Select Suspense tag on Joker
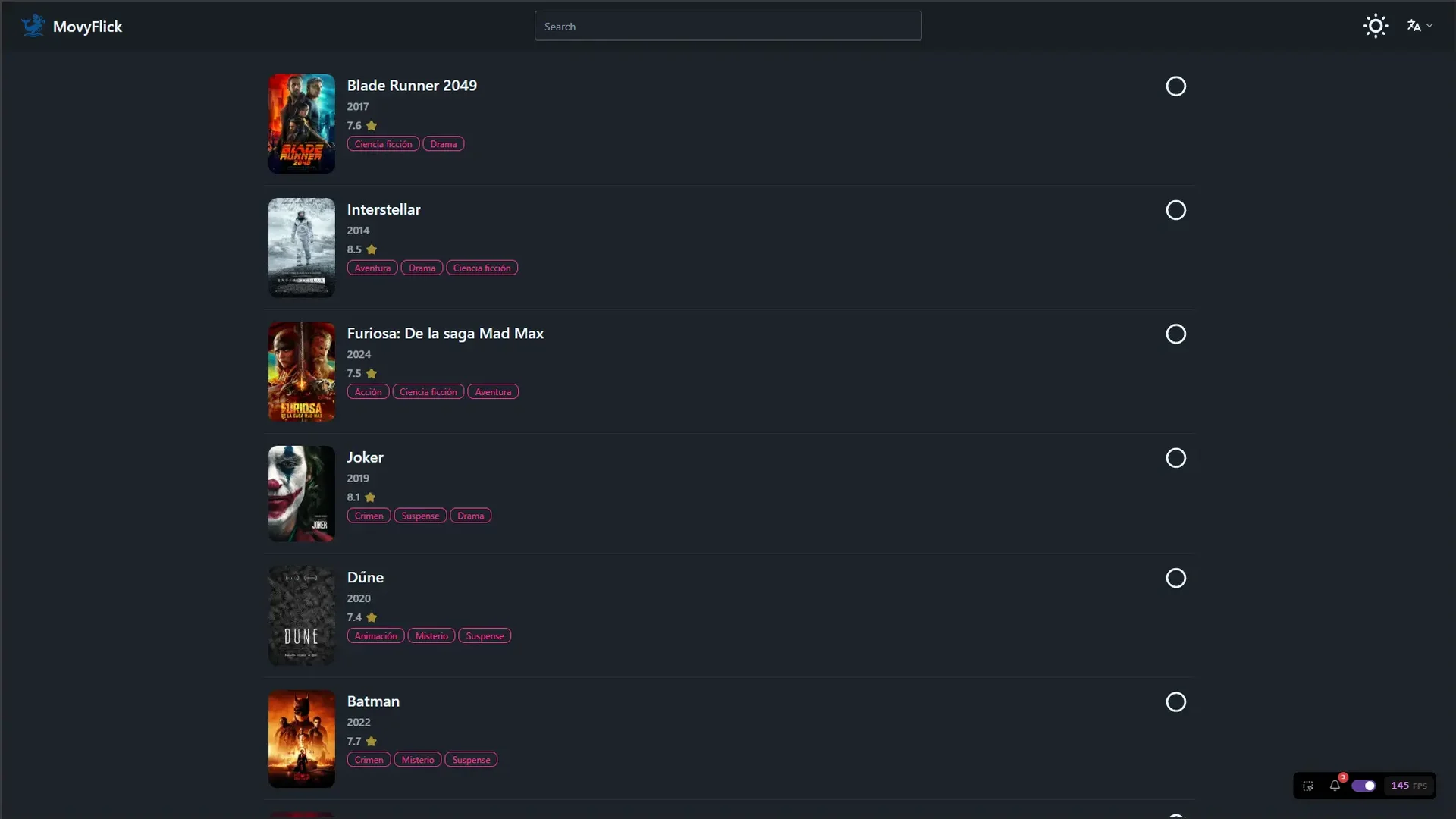The height and width of the screenshot is (819, 1456). (x=420, y=516)
